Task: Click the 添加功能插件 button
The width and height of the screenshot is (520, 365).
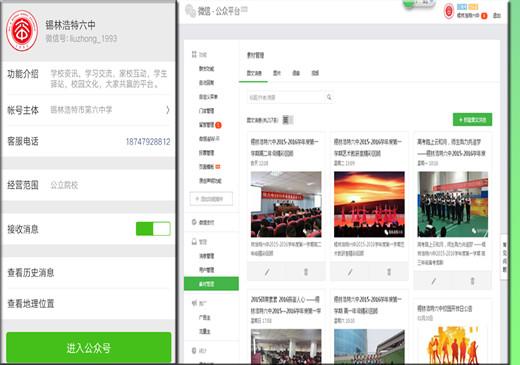Action: click(211, 199)
